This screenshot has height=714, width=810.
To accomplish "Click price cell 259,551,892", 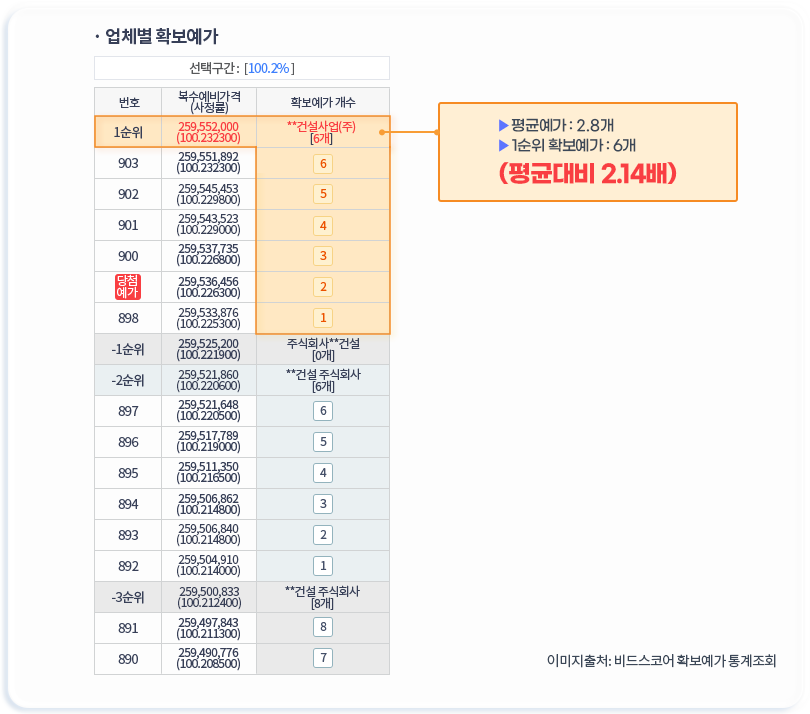I will coord(208,162).
